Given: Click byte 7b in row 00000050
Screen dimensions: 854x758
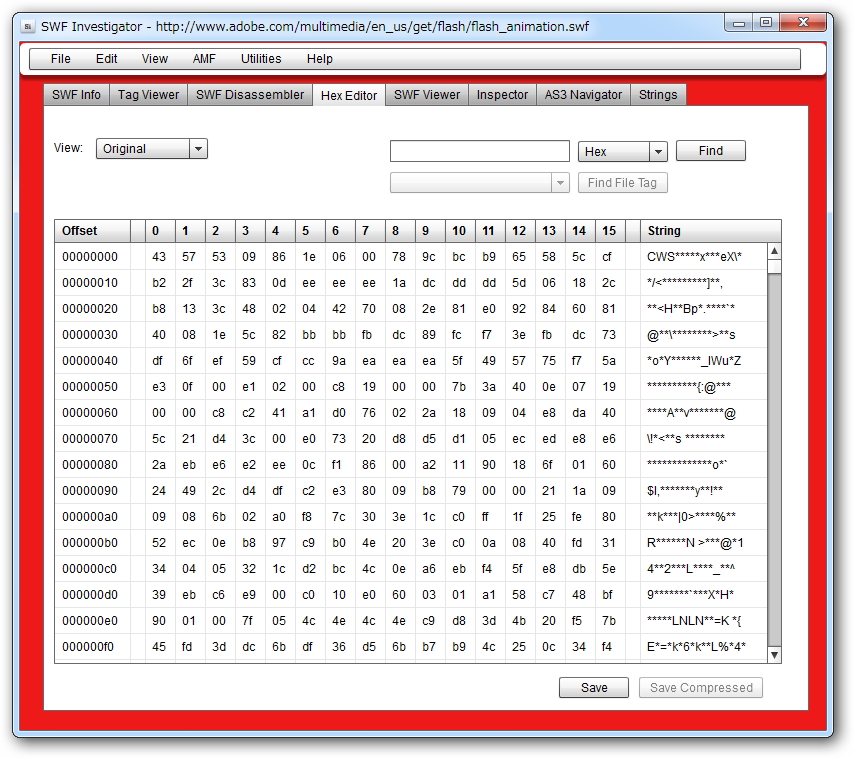Looking at the screenshot, I should click(459, 387).
